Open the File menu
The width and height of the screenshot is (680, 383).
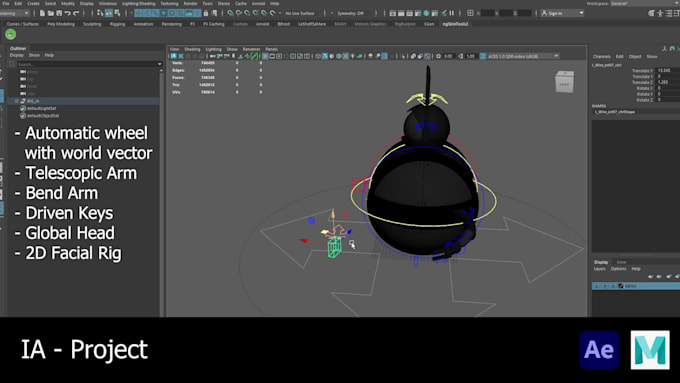[x=6, y=3]
